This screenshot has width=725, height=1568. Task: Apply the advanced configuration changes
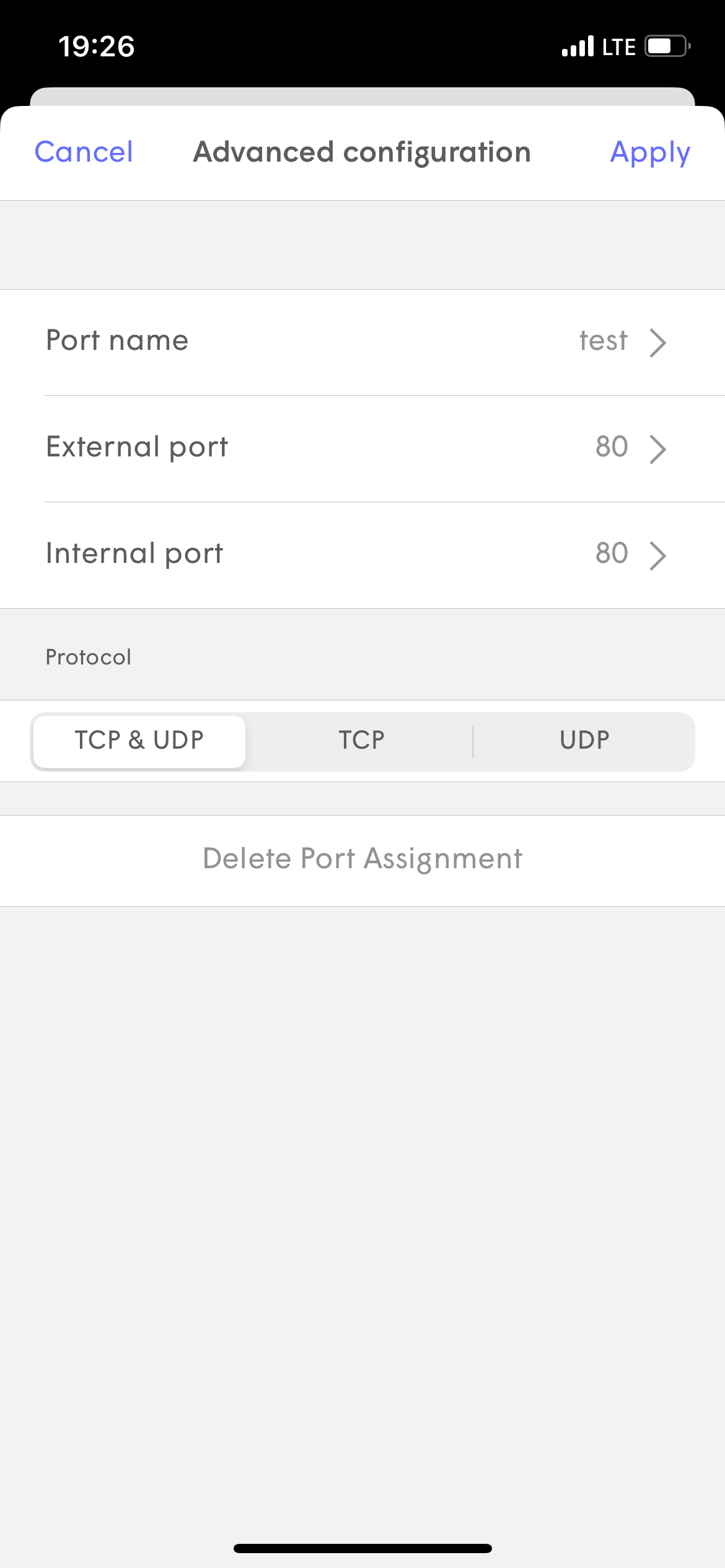[649, 152]
